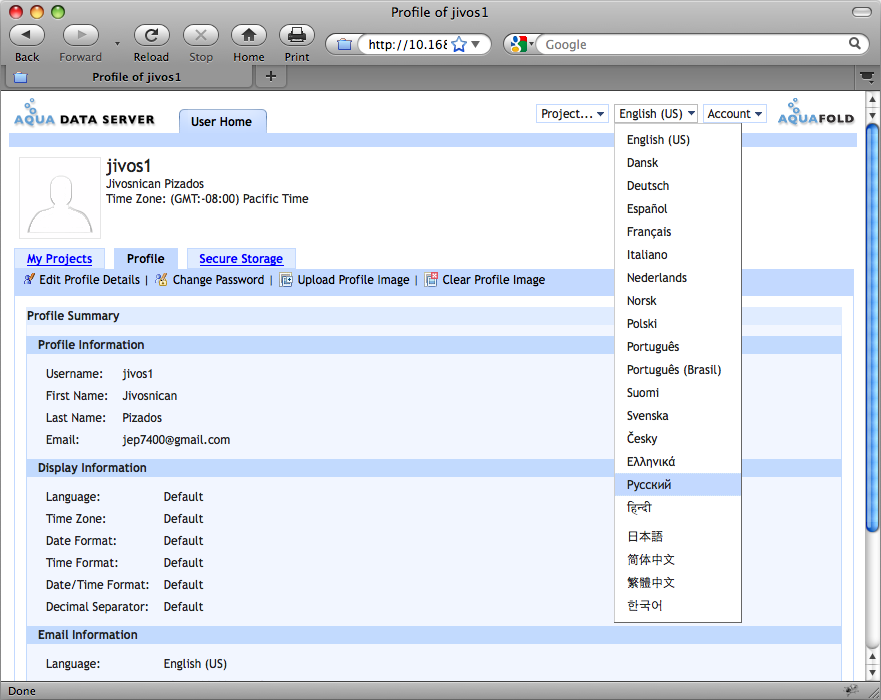
Task: Select Norsk language option
Action: (678, 301)
